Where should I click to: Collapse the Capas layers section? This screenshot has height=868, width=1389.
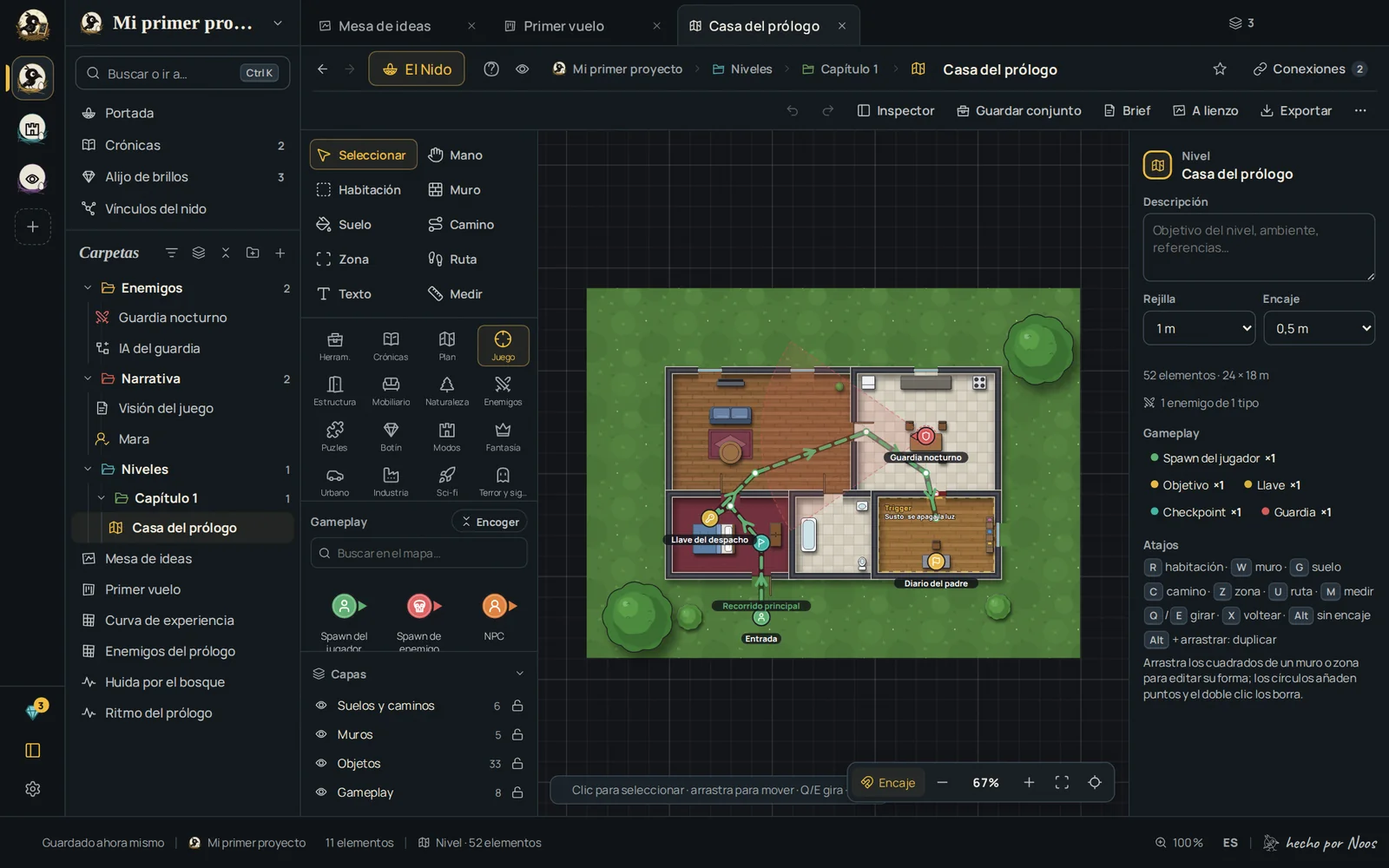519,674
